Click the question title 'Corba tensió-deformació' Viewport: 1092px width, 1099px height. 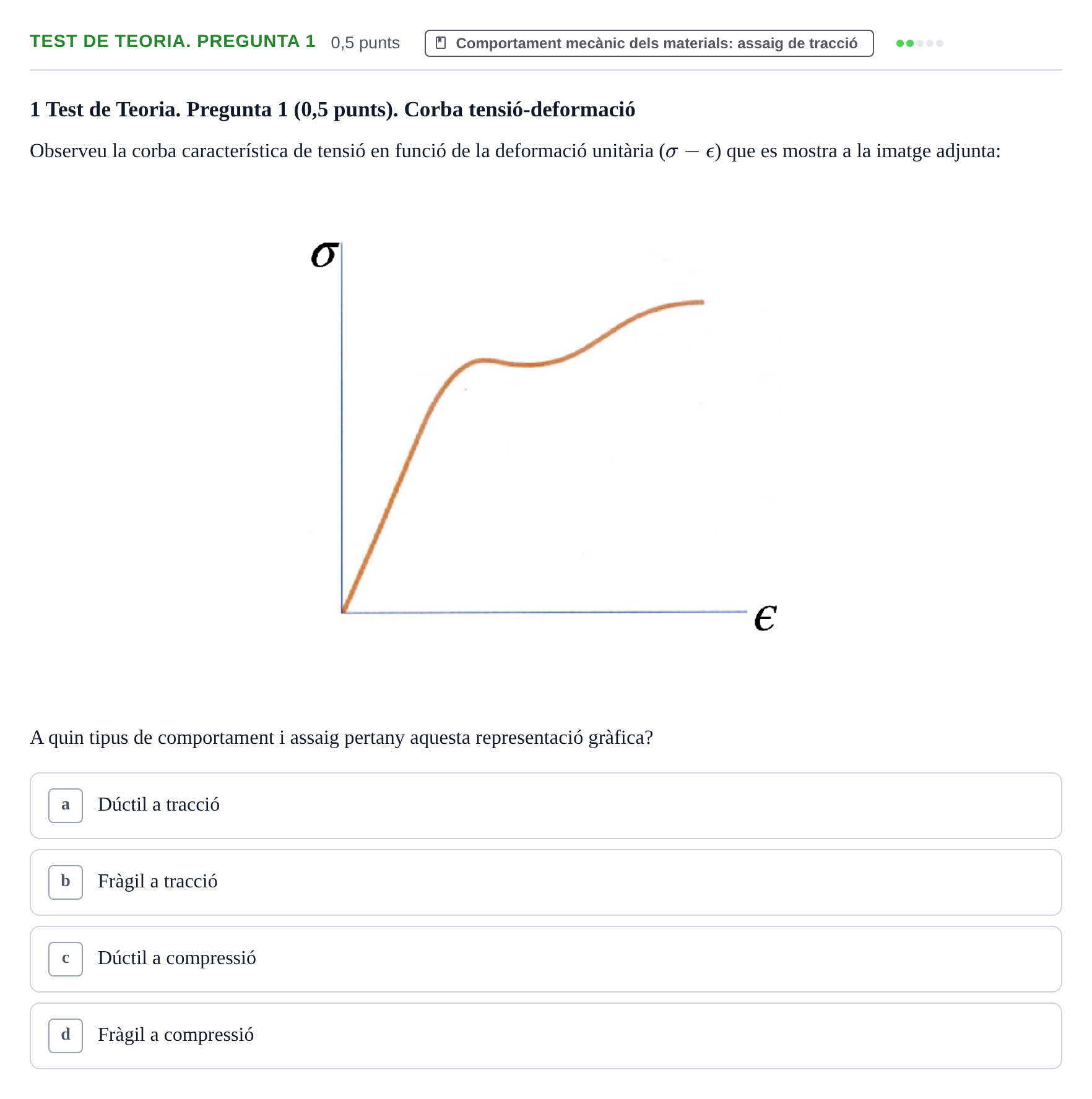[x=519, y=110]
